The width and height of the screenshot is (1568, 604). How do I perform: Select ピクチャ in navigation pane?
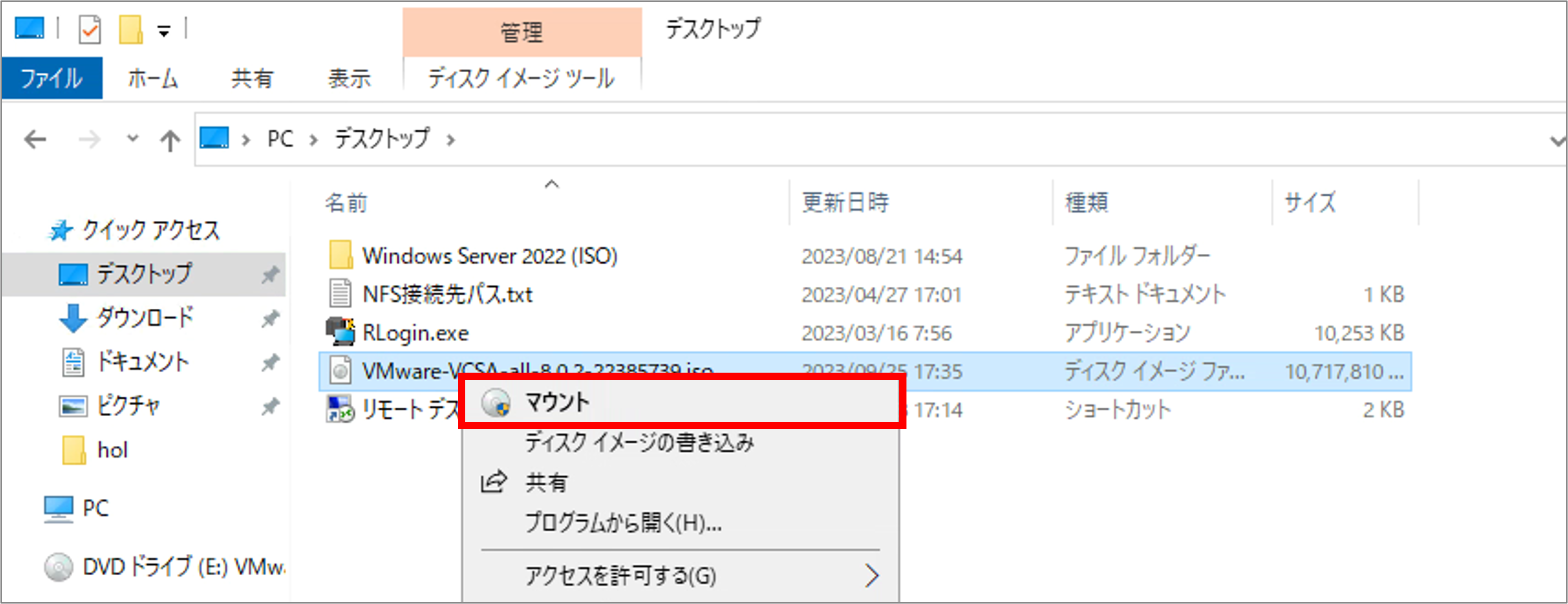[x=128, y=406]
